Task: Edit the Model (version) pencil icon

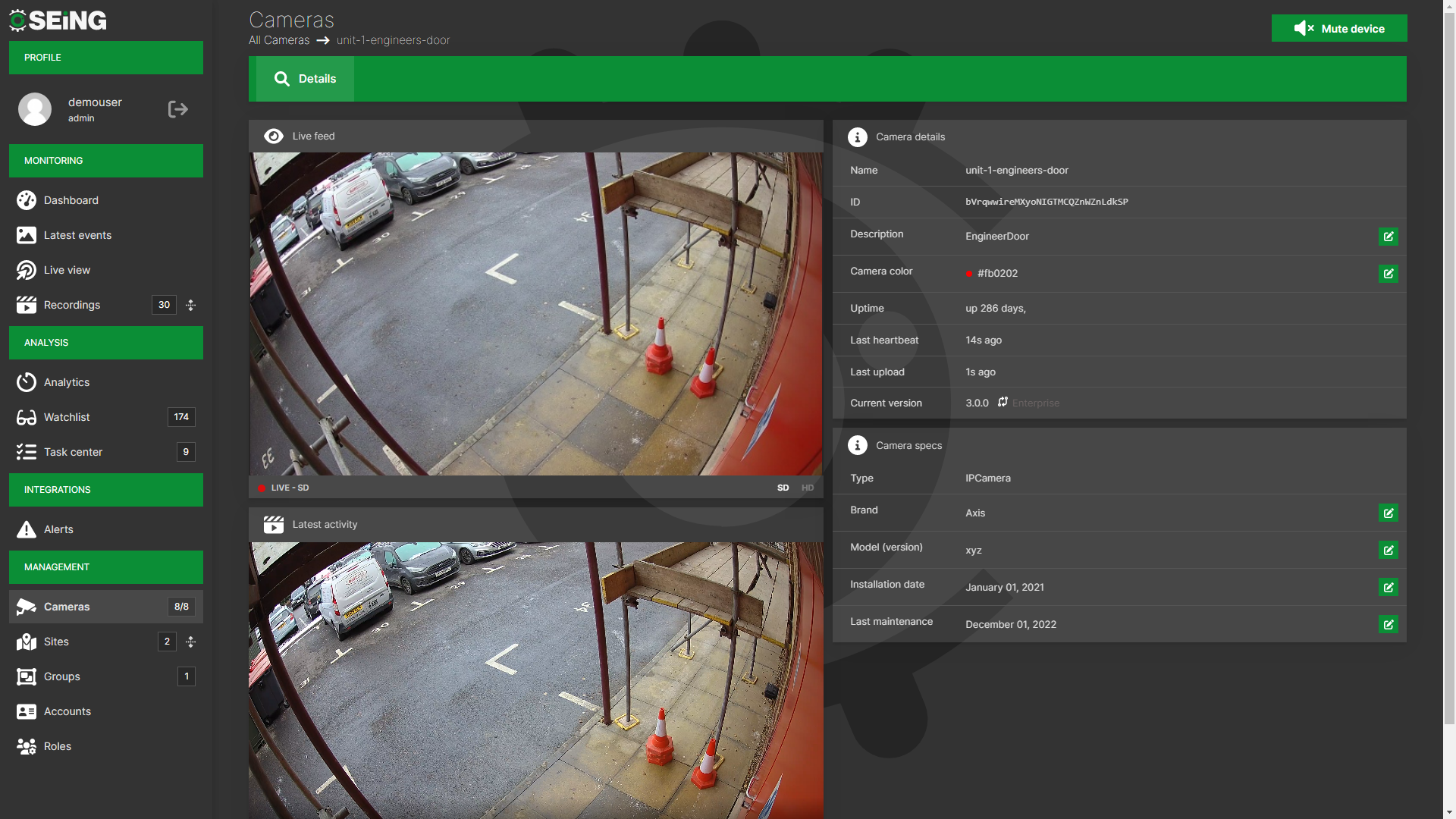Action: (1388, 551)
